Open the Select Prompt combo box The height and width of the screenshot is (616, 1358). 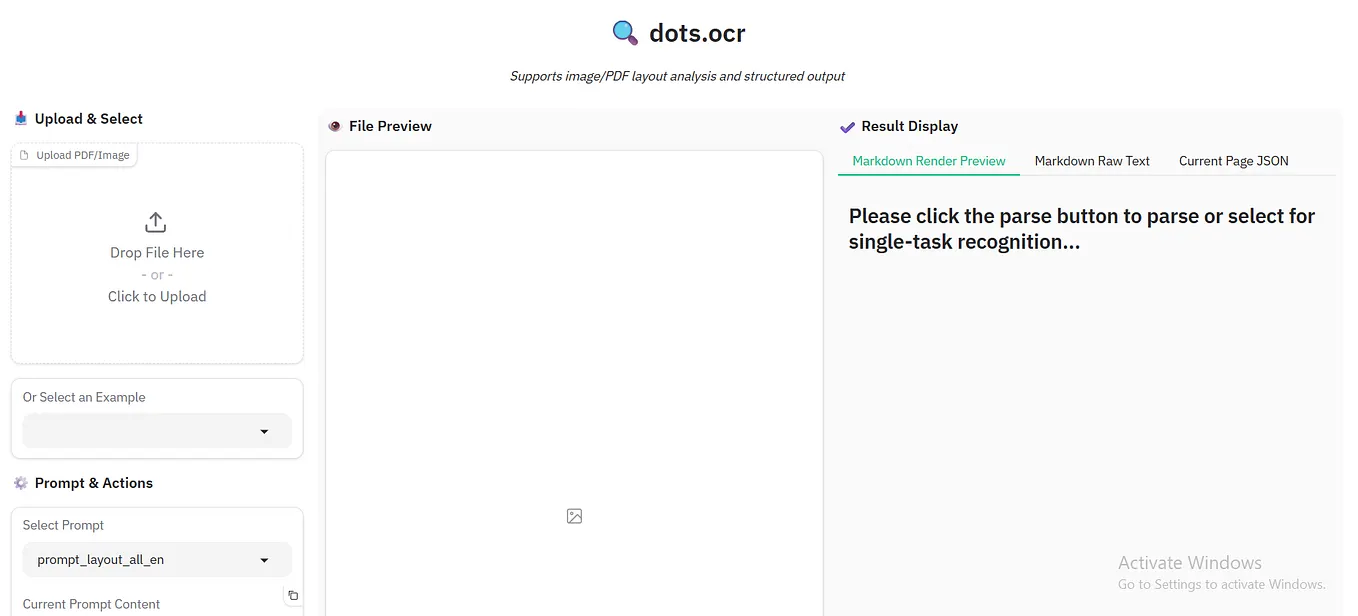[156, 559]
